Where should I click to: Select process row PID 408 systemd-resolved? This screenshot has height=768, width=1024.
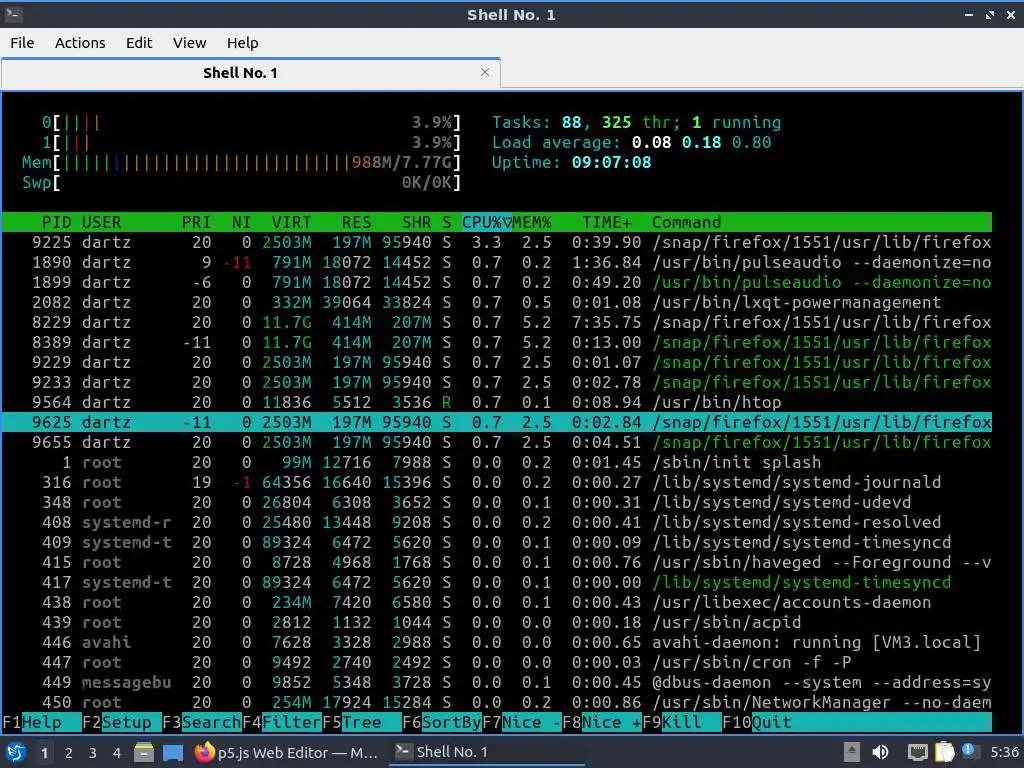click(x=497, y=522)
